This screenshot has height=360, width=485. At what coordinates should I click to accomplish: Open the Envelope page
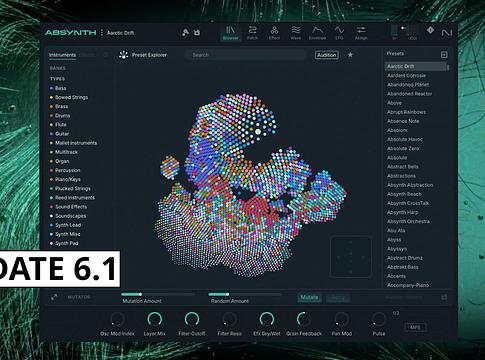click(x=317, y=33)
